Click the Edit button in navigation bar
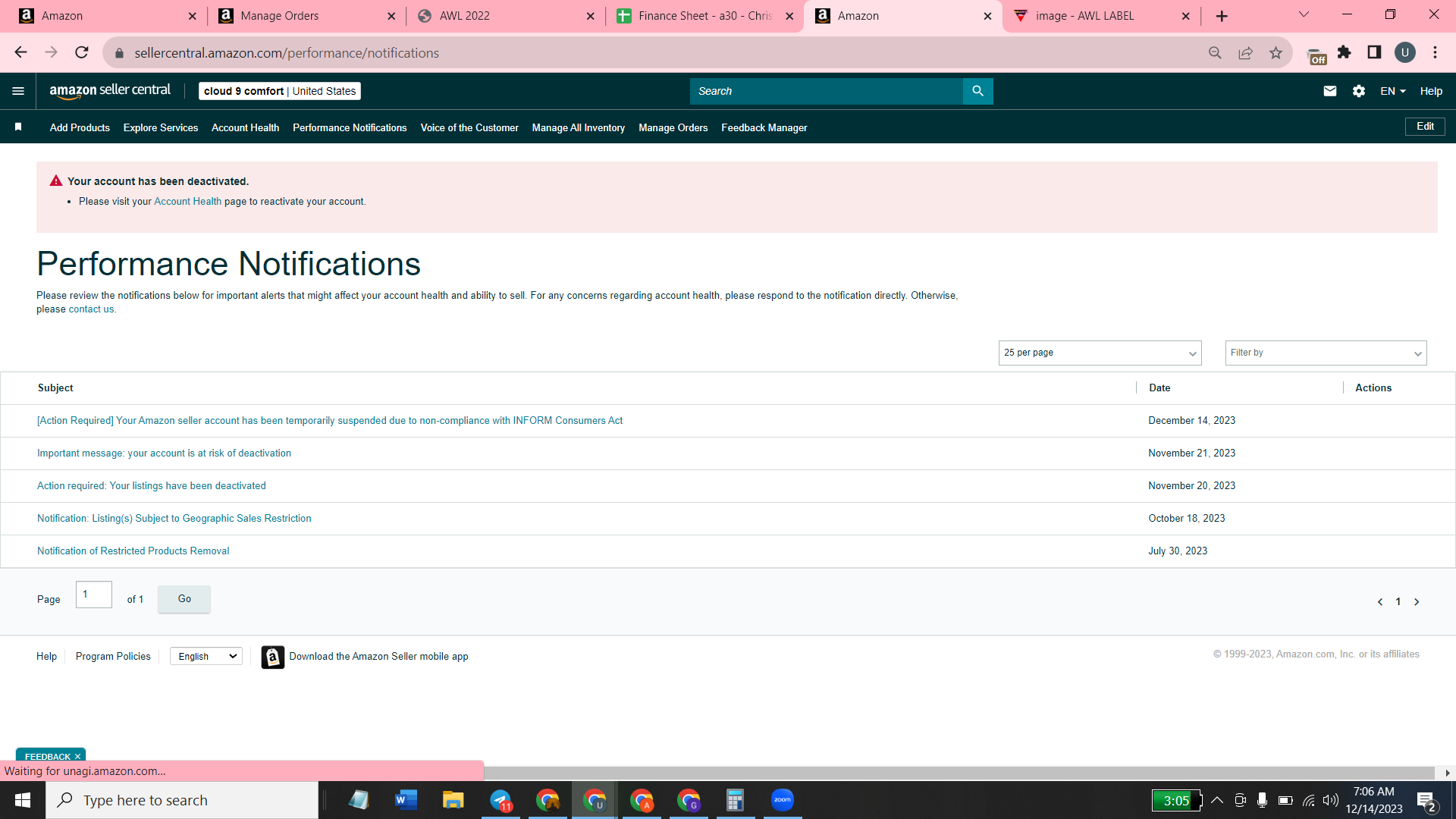The image size is (1456, 819). point(1425,127)
